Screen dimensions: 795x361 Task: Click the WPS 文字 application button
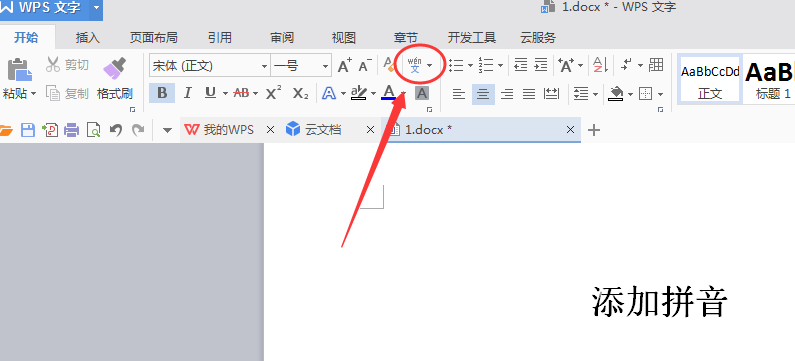[x=45, y=8]
